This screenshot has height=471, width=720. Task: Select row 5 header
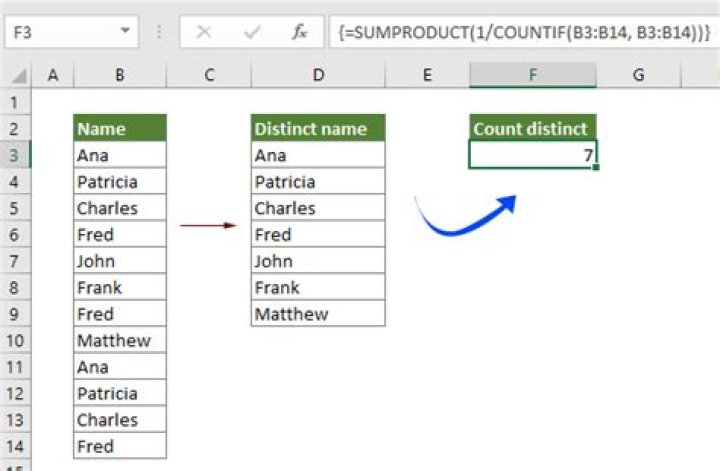coord(15,208)
